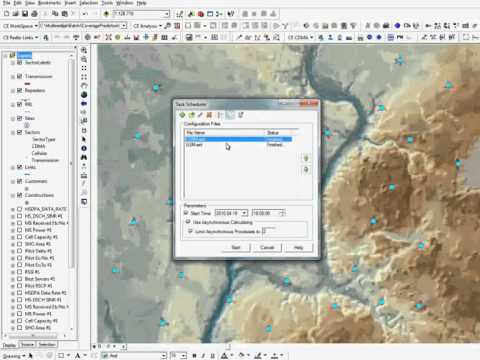Select the second row in the Configuration Files list

[x=238, y=145]
